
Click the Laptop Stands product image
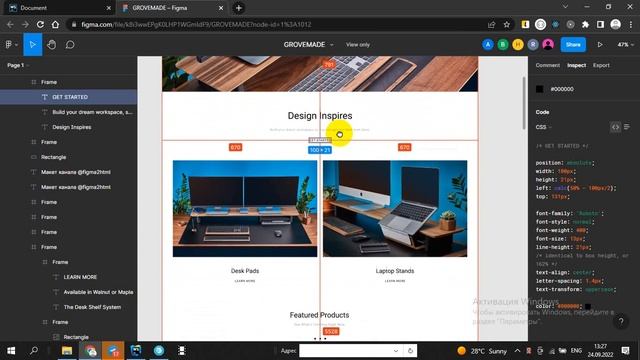tap(395, 209)
